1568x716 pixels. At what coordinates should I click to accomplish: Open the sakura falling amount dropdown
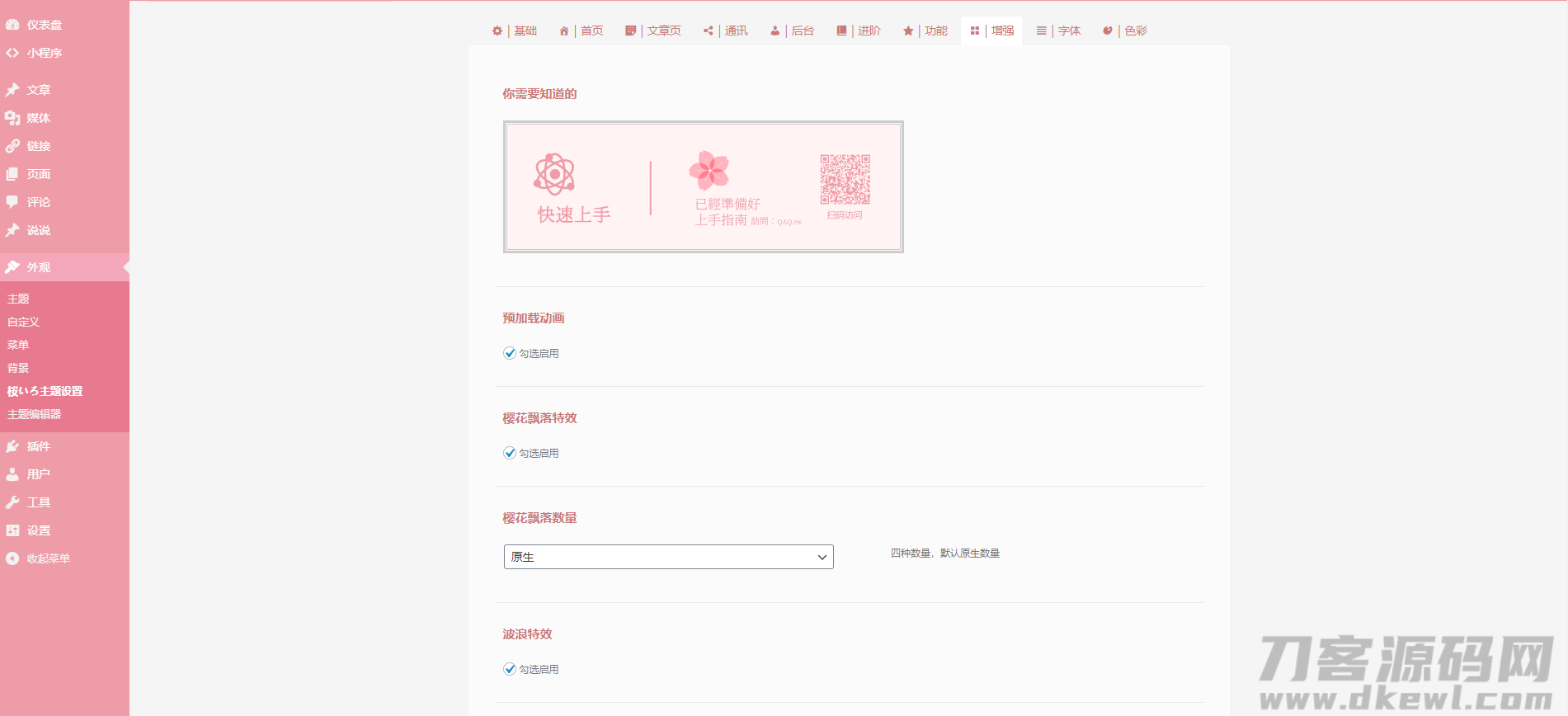(668, 557)
